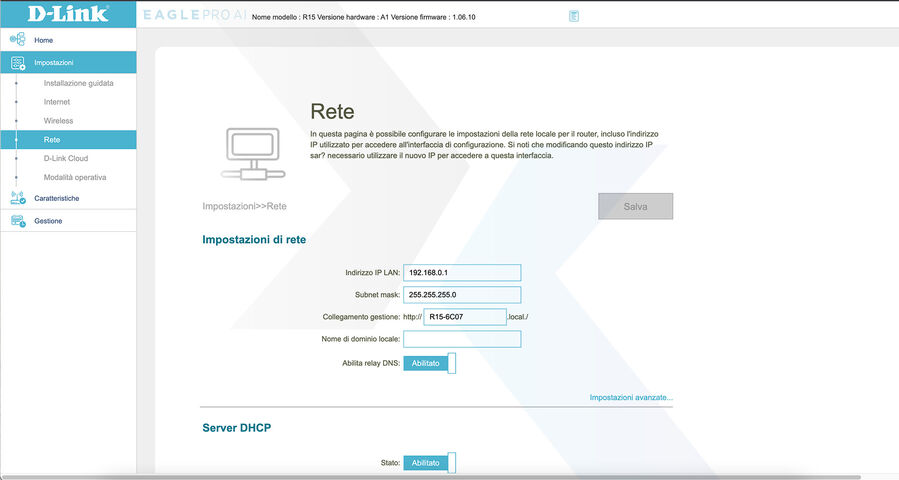This screenshot has width=899, height=480.
Task: Select the D-Link Cloud menu item
Action: click(x=66, y=158)
